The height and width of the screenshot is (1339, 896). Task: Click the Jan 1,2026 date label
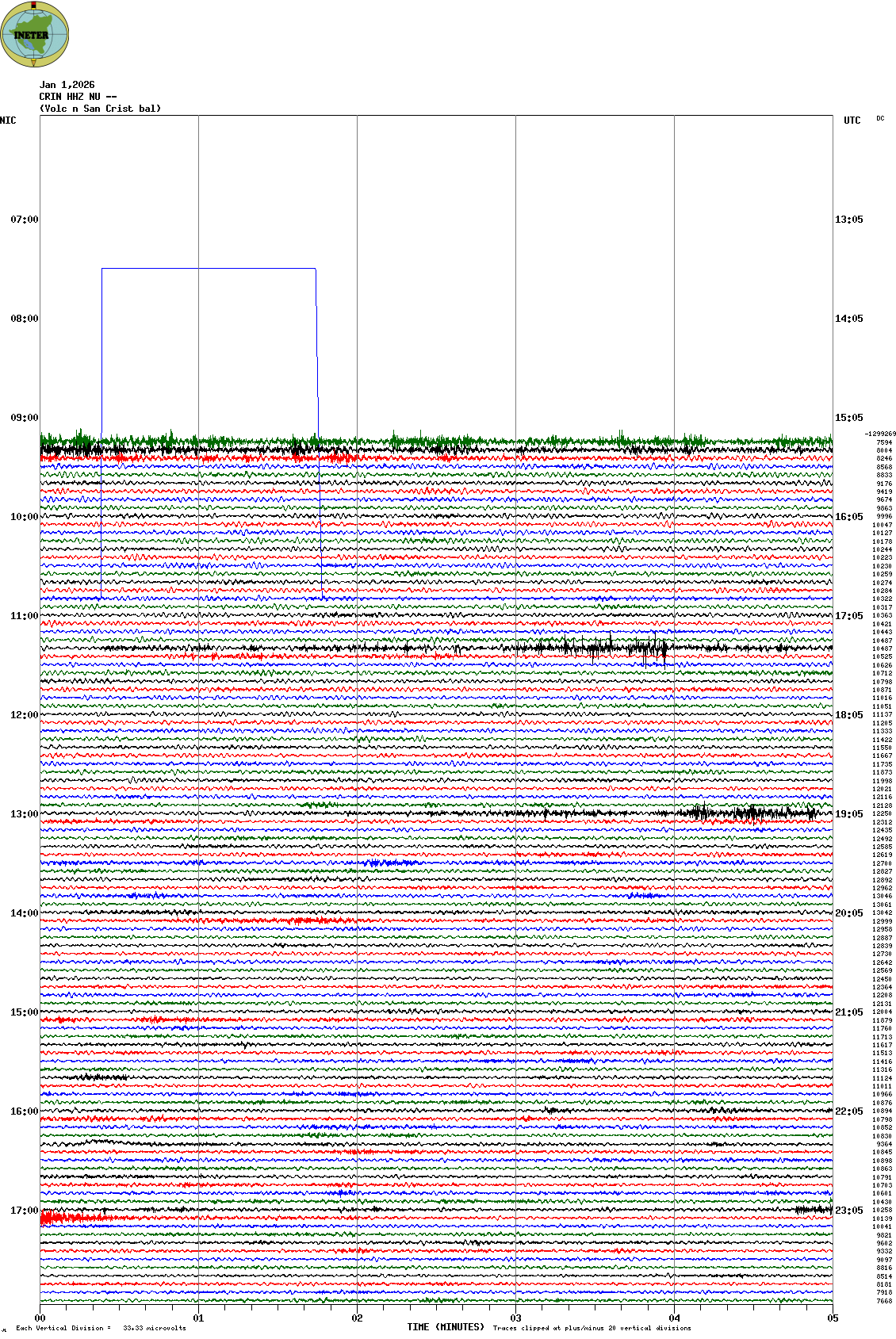pyautogui.click(x=67, y=85)
